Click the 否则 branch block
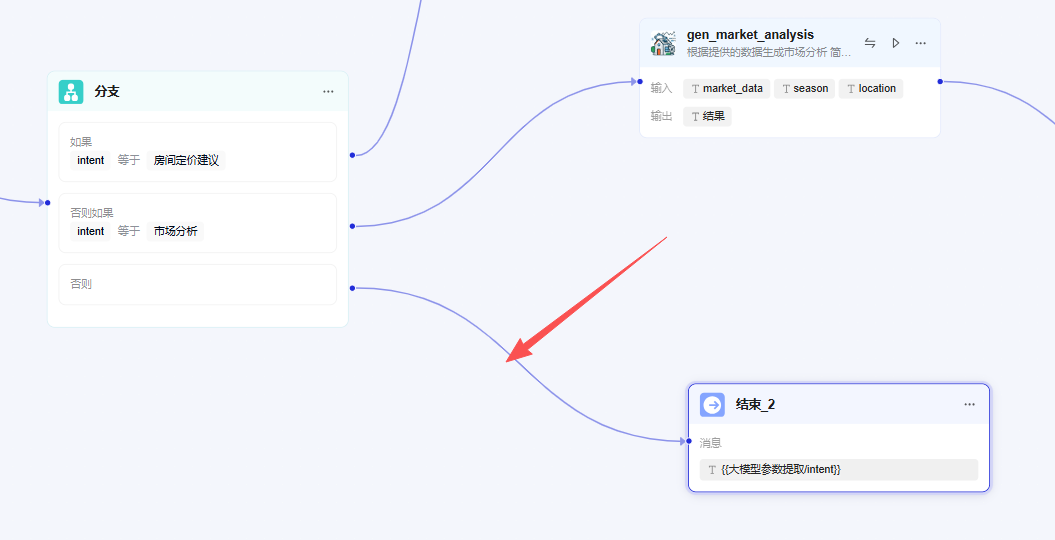The height and width of the screenshot is (540, 1055). (x=198, y=284)
